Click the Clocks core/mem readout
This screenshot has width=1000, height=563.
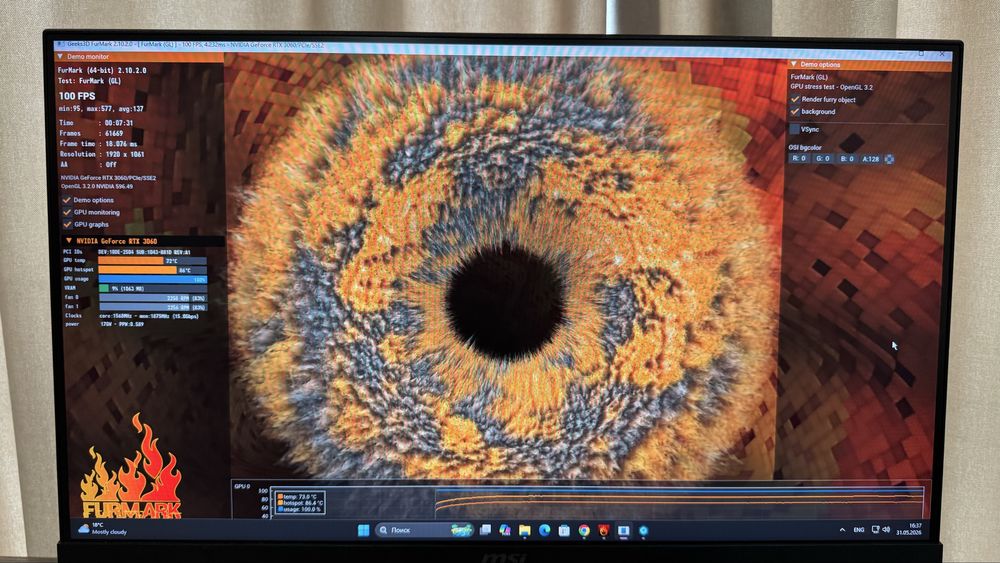pyautogui.click(x=149, y=316)
